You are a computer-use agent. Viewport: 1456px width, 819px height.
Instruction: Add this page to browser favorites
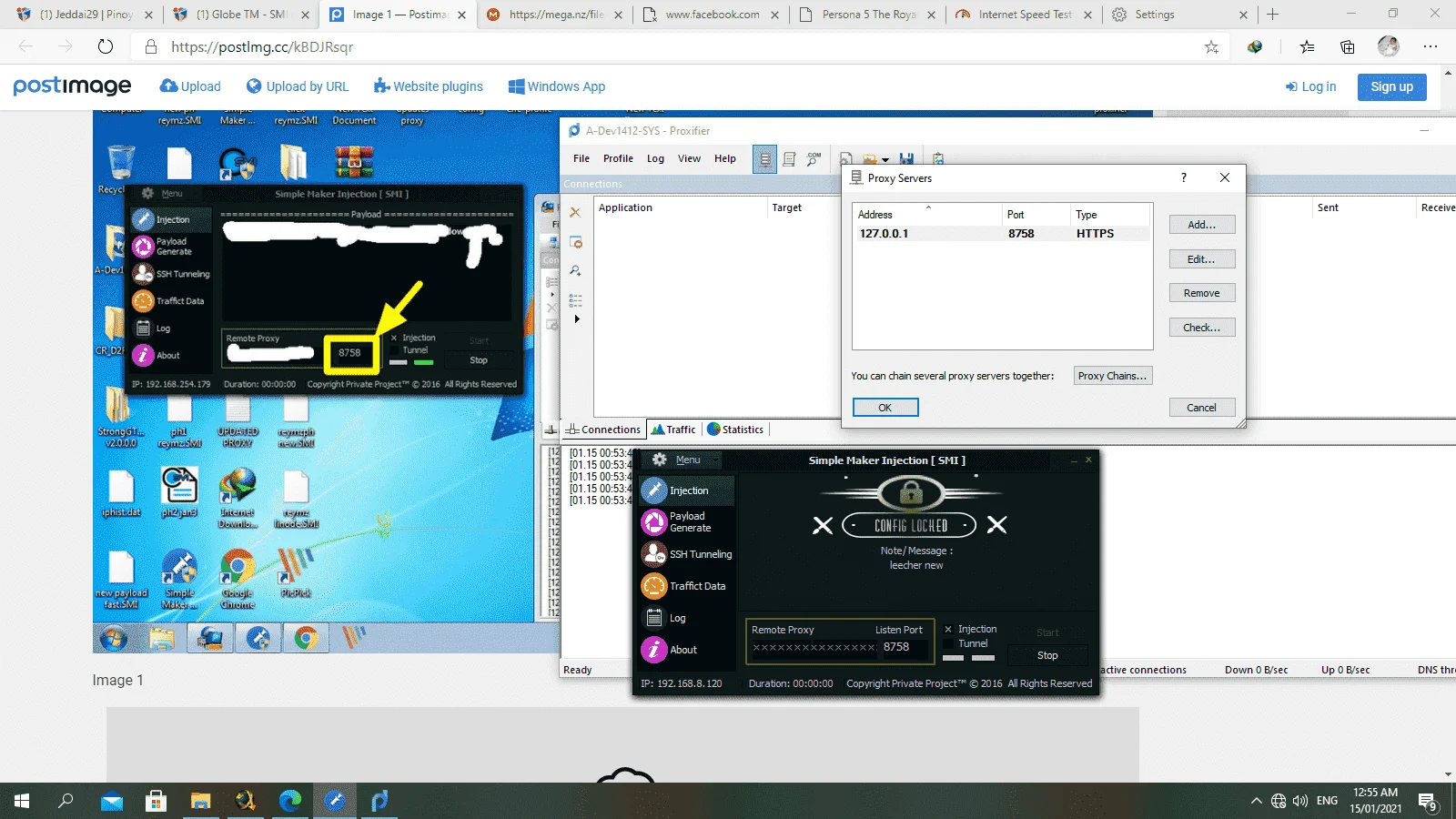pyautogui.click(x=1211, y=47)
